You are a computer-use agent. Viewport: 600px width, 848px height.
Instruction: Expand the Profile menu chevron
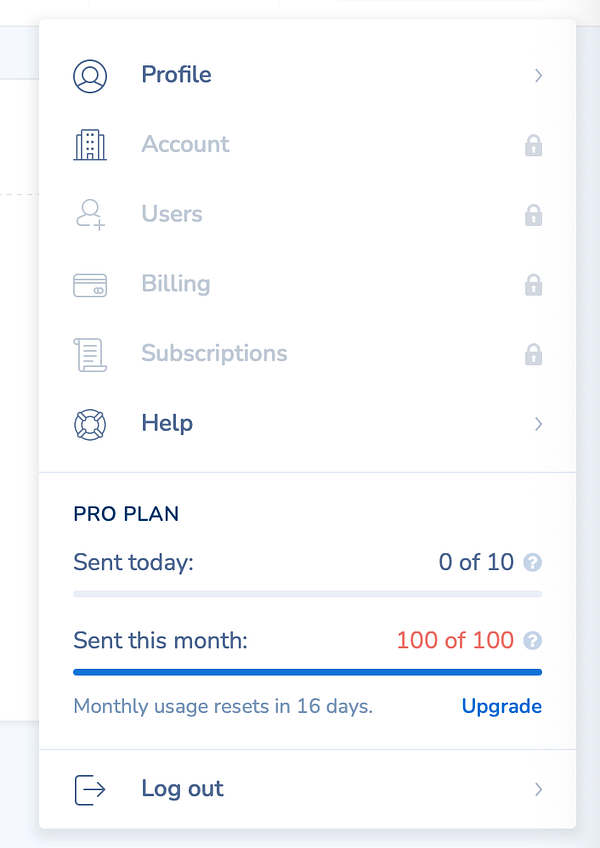tap(538, 75)
